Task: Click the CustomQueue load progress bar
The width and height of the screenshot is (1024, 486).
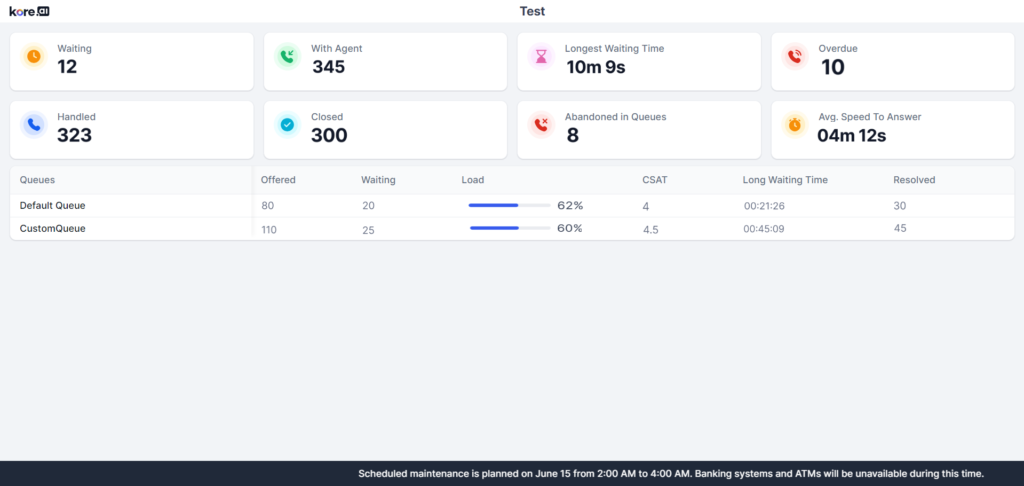Action: click(x=509, y=228)
